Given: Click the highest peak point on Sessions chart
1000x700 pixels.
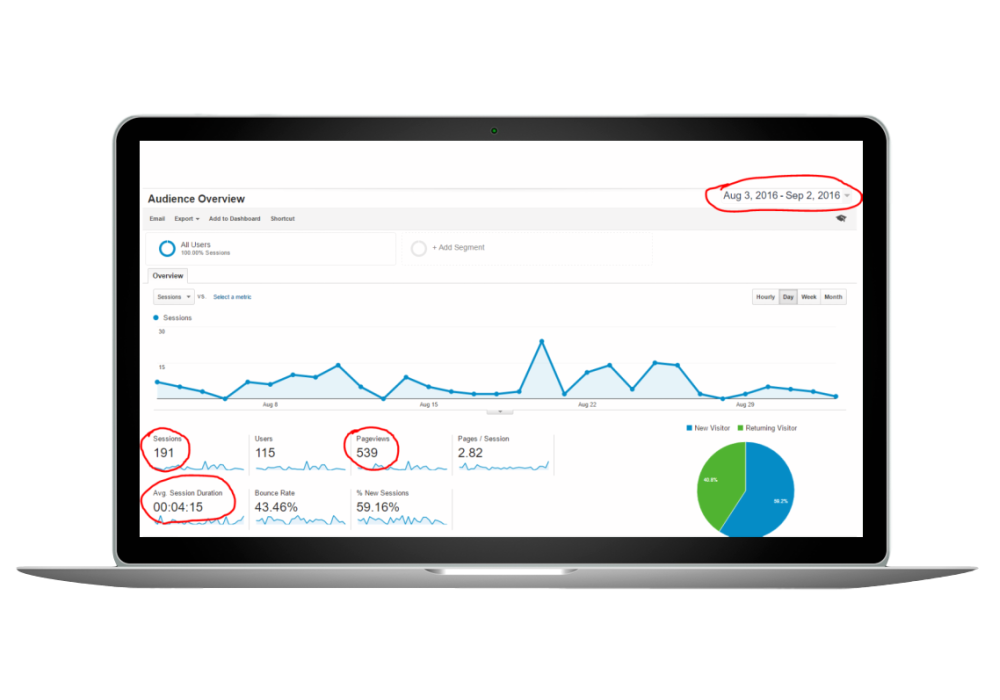Looking at the screenshot, I should (542, 342).
